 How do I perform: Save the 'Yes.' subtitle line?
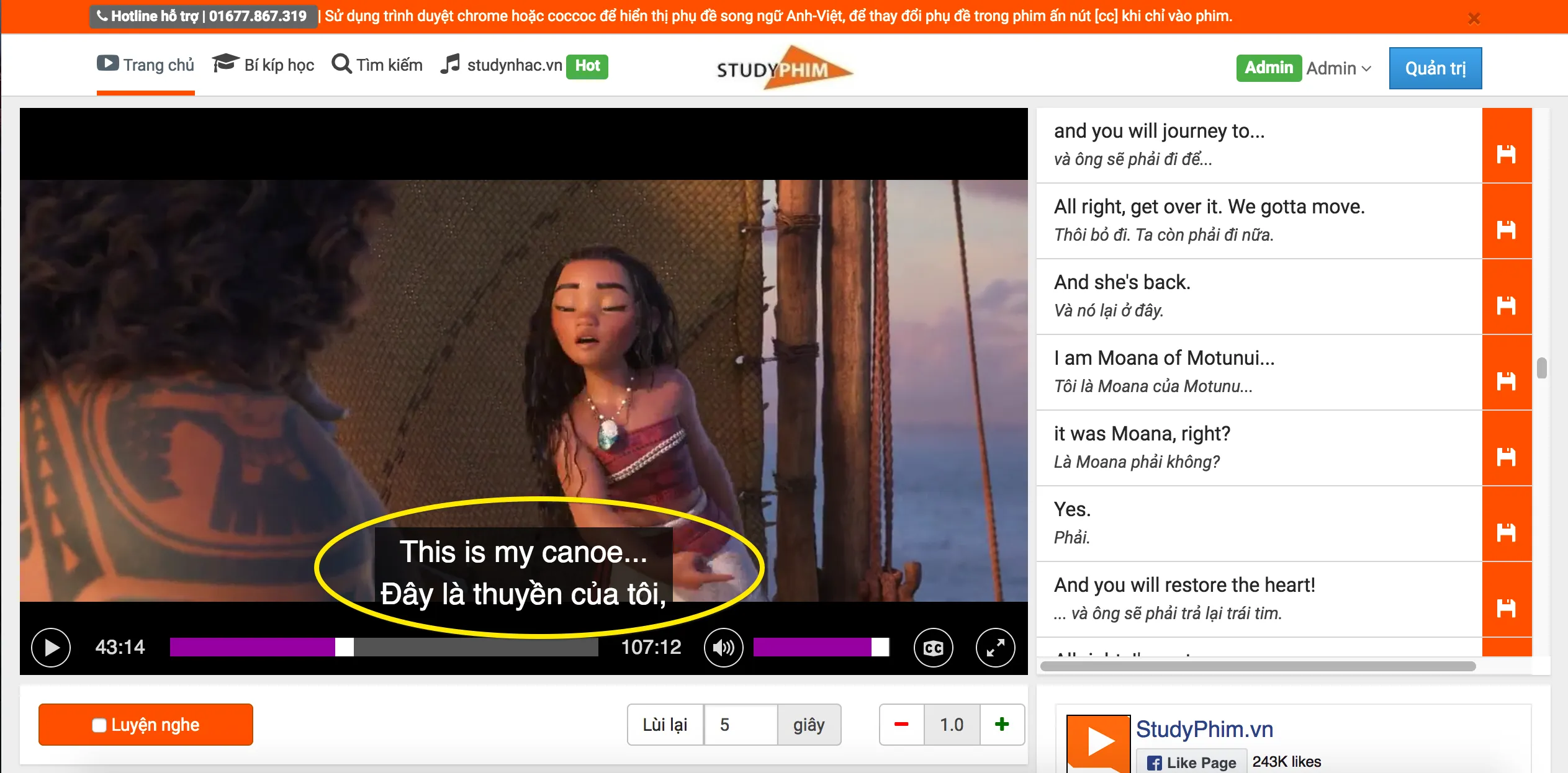tap(1506, 532)
